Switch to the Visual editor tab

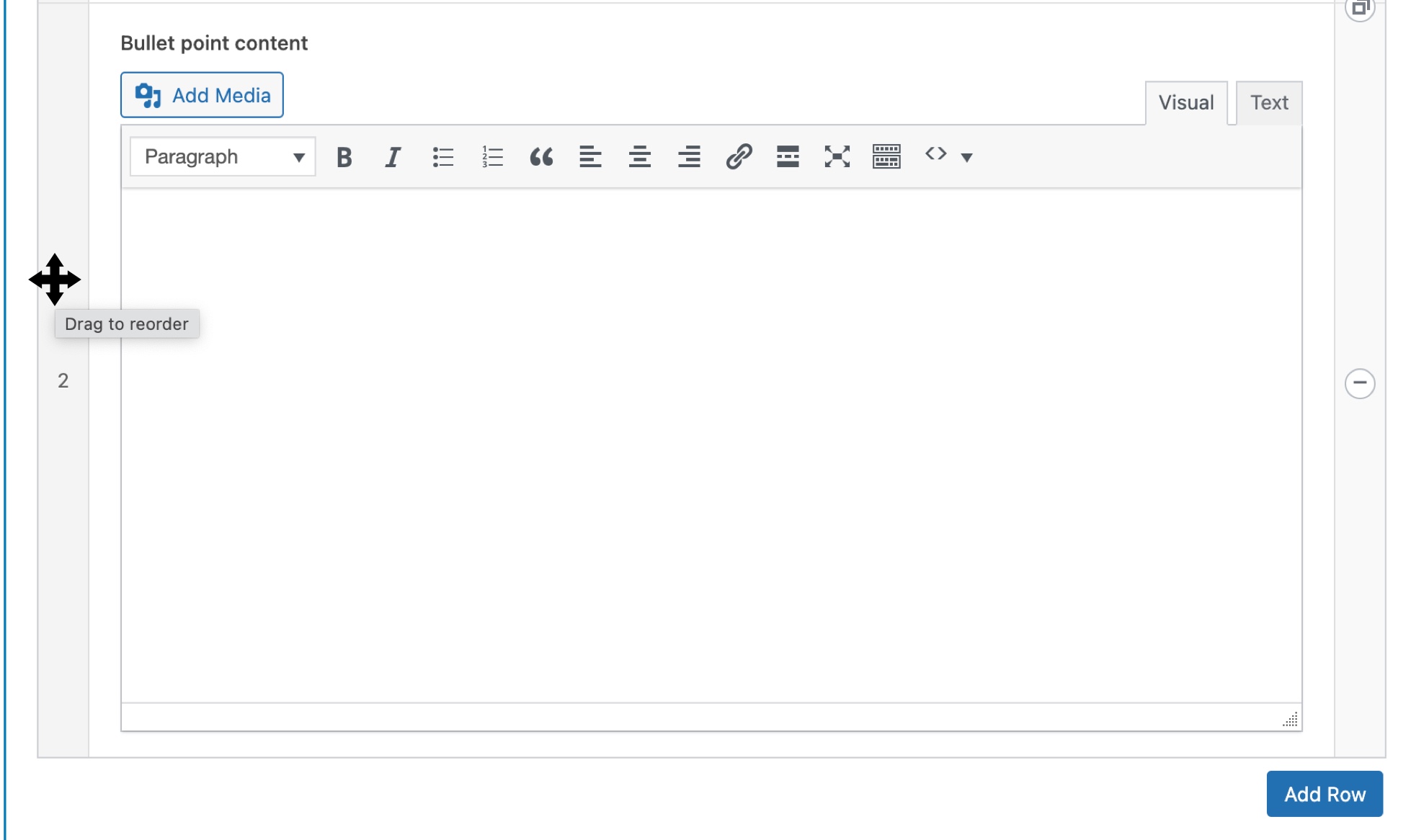click(1186, 103)
